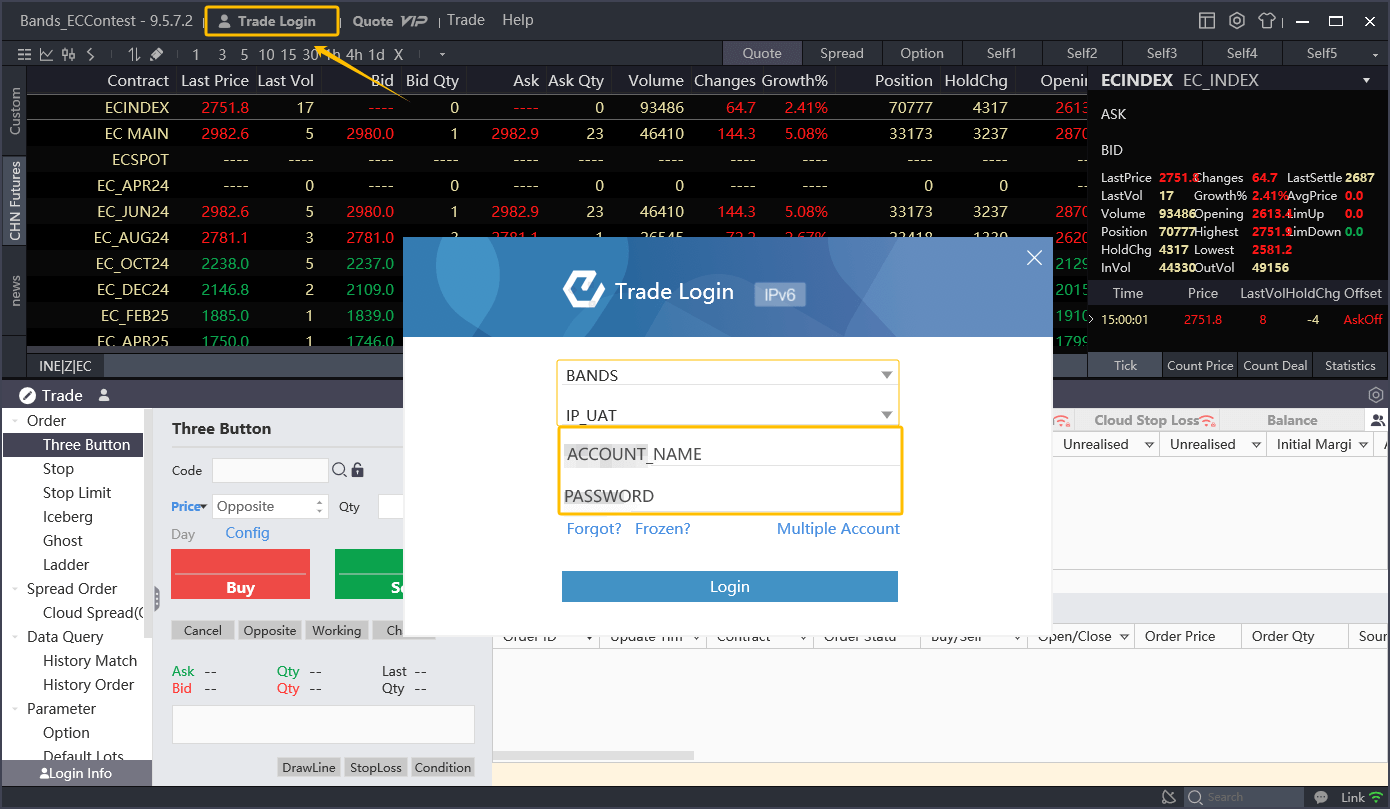Collapse the Spread Order tree group
Image resolution: width=1390 pixels, height=809 pixels.
point(15,589)
